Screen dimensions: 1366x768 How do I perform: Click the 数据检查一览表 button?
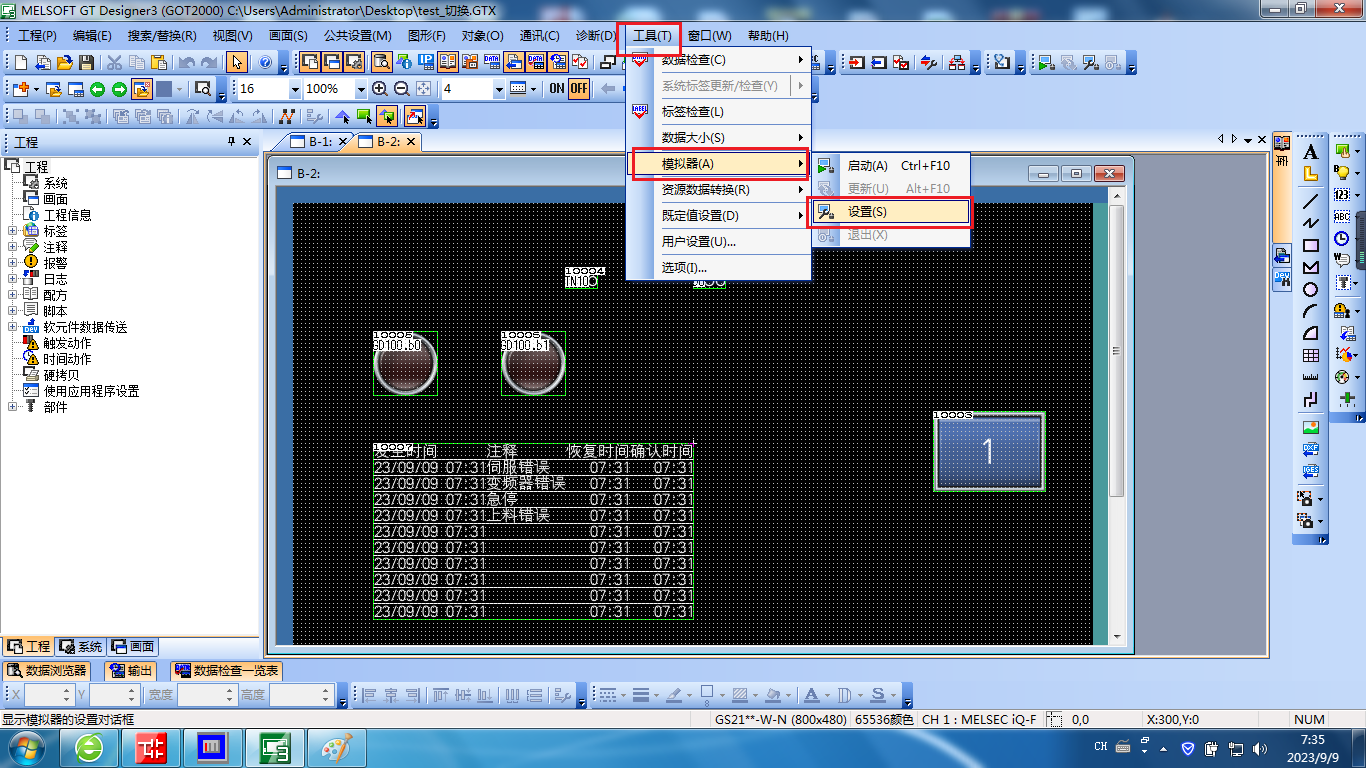pos(228,671)
